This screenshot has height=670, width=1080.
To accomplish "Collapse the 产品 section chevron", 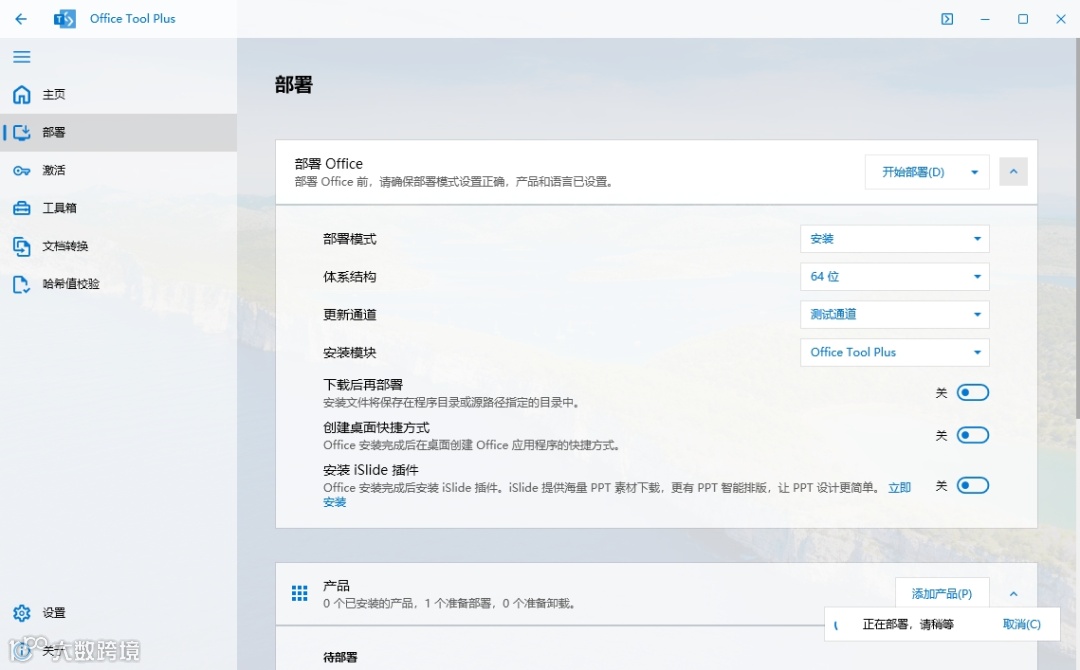I will pos(1013,594).
